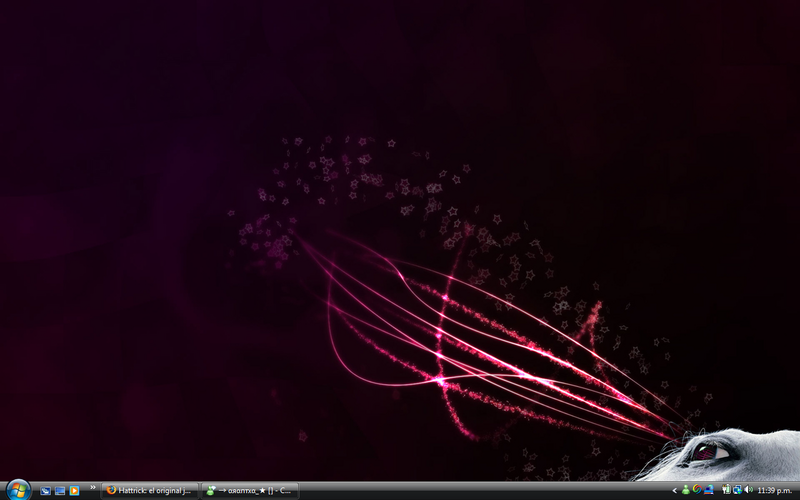This screenshot has height=500, width=800.
Task: Click the 11:39 p.m. clock
Action: click(776, 491)
